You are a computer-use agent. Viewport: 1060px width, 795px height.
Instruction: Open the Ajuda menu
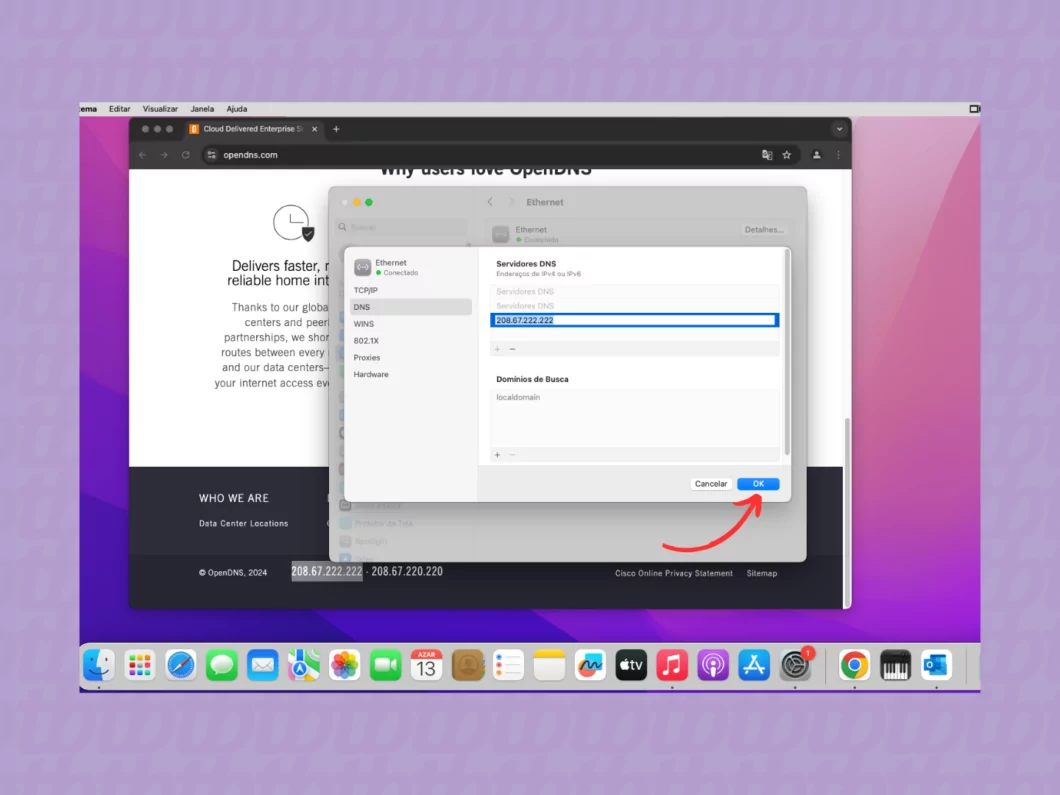click(x=237, y=109)
